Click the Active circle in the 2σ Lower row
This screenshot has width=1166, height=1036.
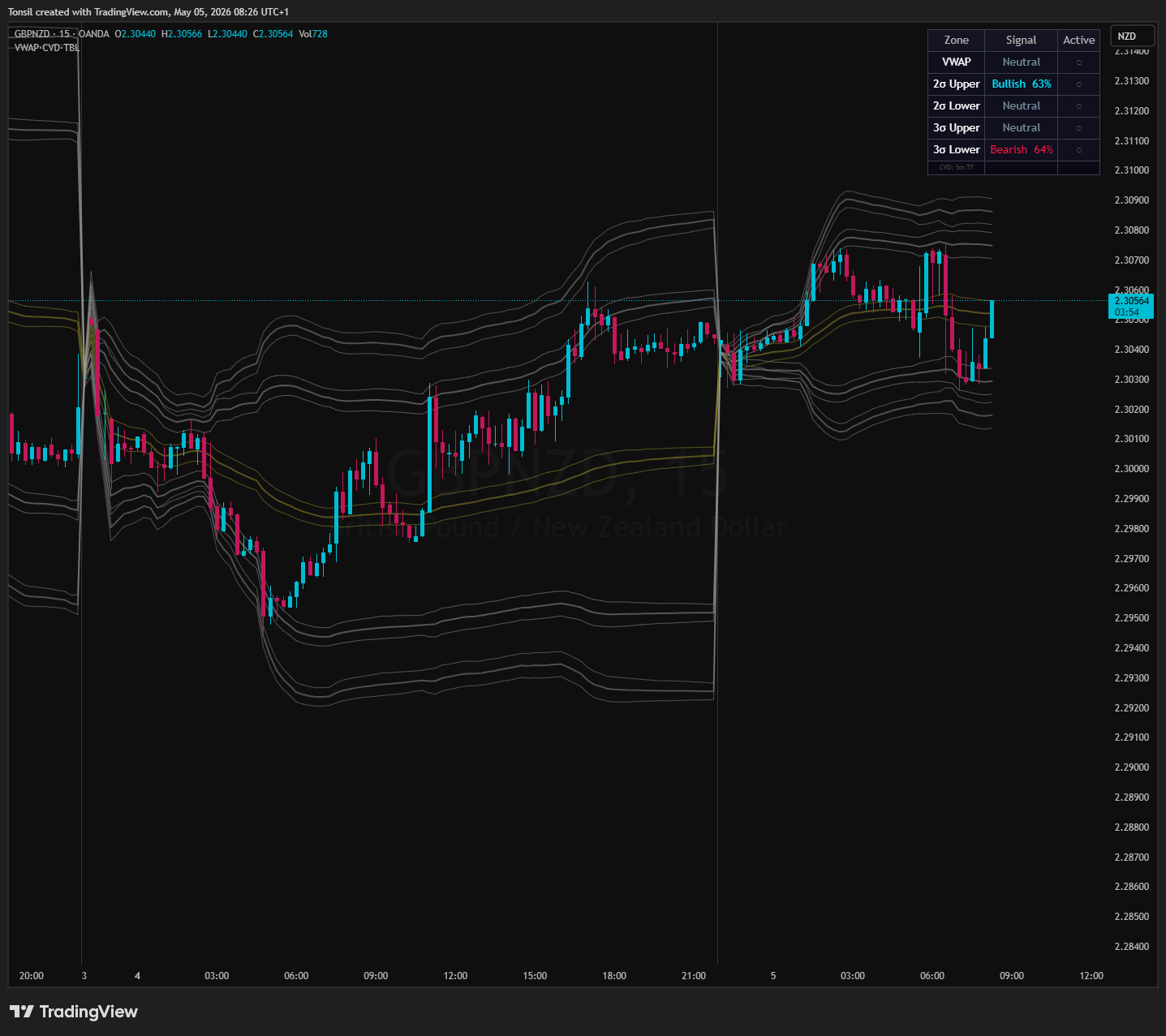point(1078,106)
